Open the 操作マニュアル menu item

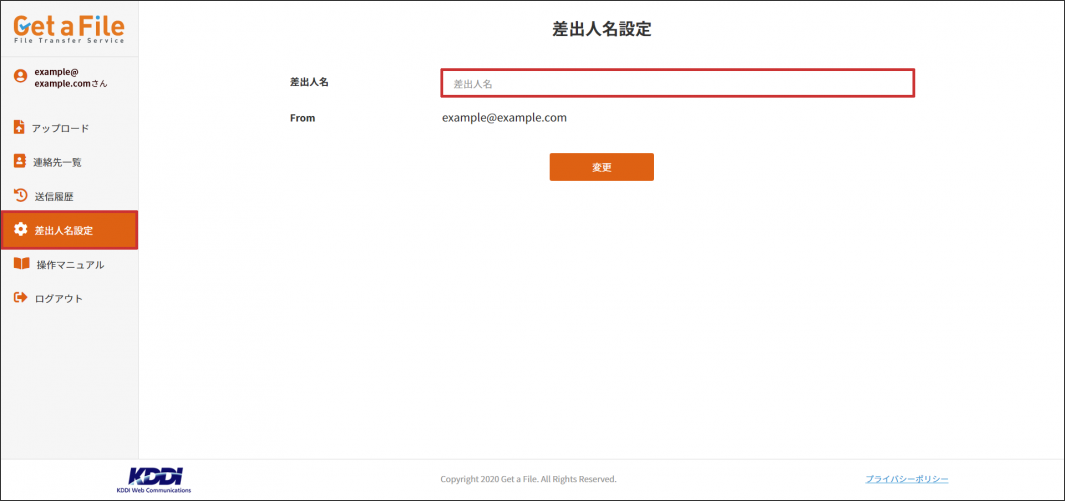(70, 265)
